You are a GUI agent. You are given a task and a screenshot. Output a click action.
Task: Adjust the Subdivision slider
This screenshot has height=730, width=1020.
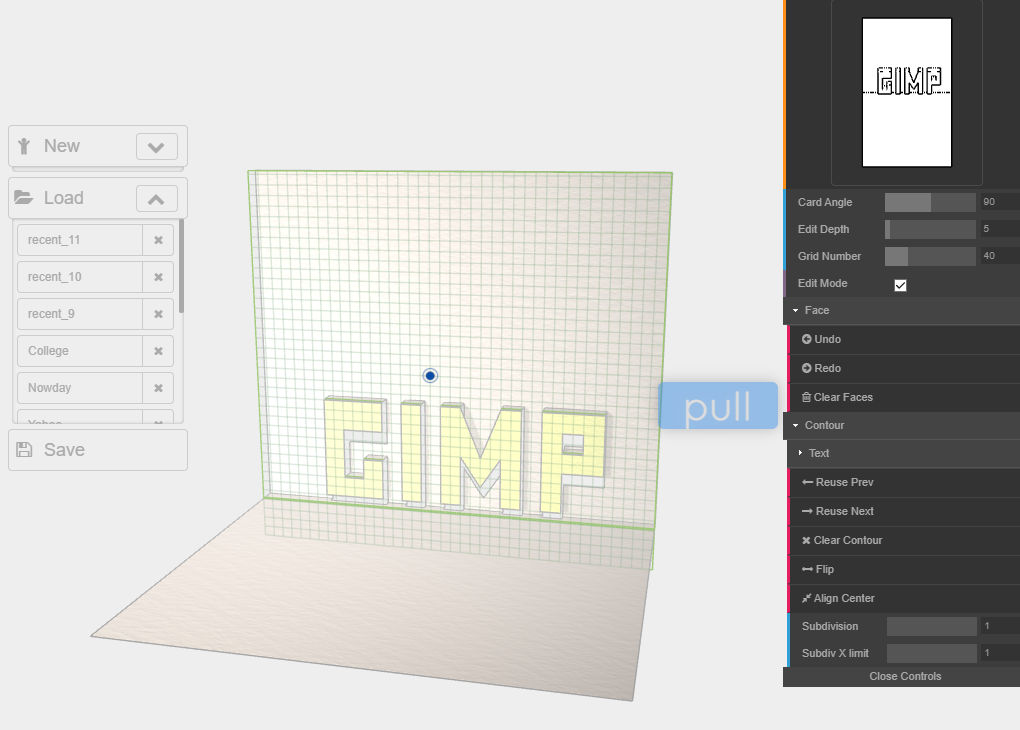click(932, 627)
